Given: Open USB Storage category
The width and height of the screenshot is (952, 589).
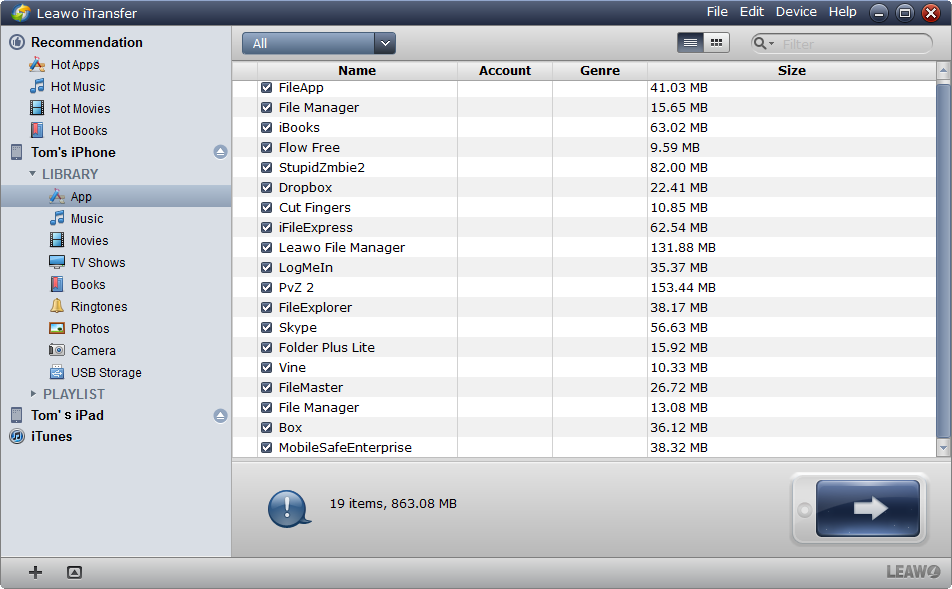Looking at the screenshot, I should coord(95,372).
